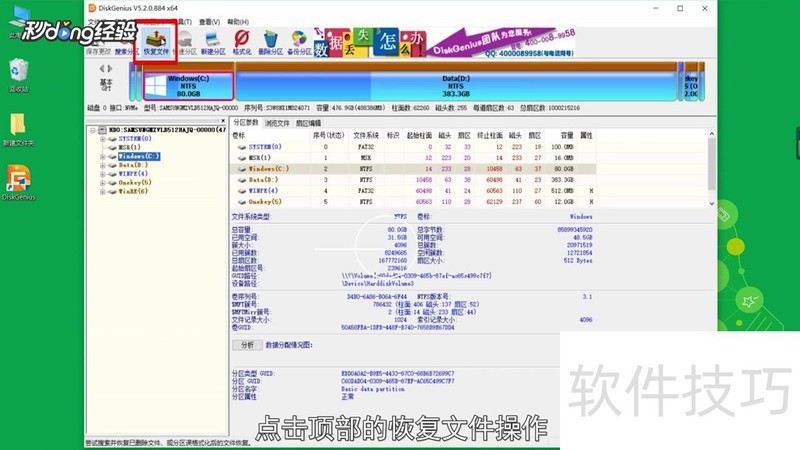Go to next disk with right arrow
This screenshot has height=450, width=800.
(110, 68)
